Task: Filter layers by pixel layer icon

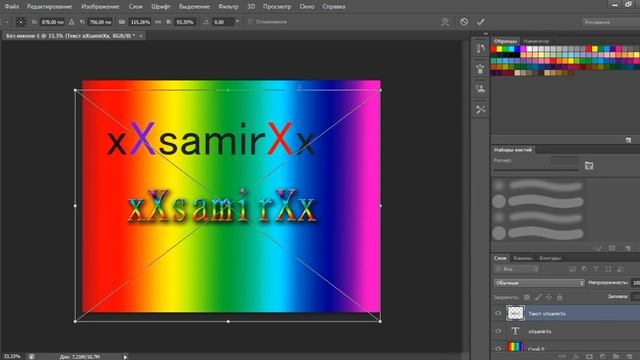Action: pos(572,269)
